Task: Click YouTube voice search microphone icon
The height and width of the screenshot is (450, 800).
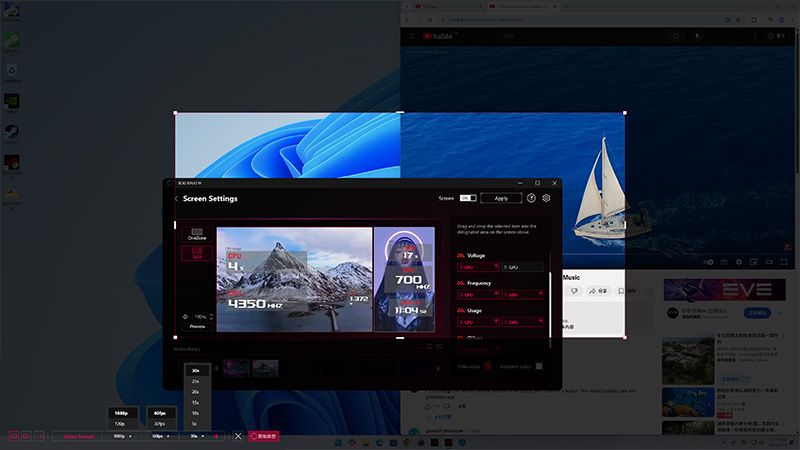Action: [x=697, y=36]
